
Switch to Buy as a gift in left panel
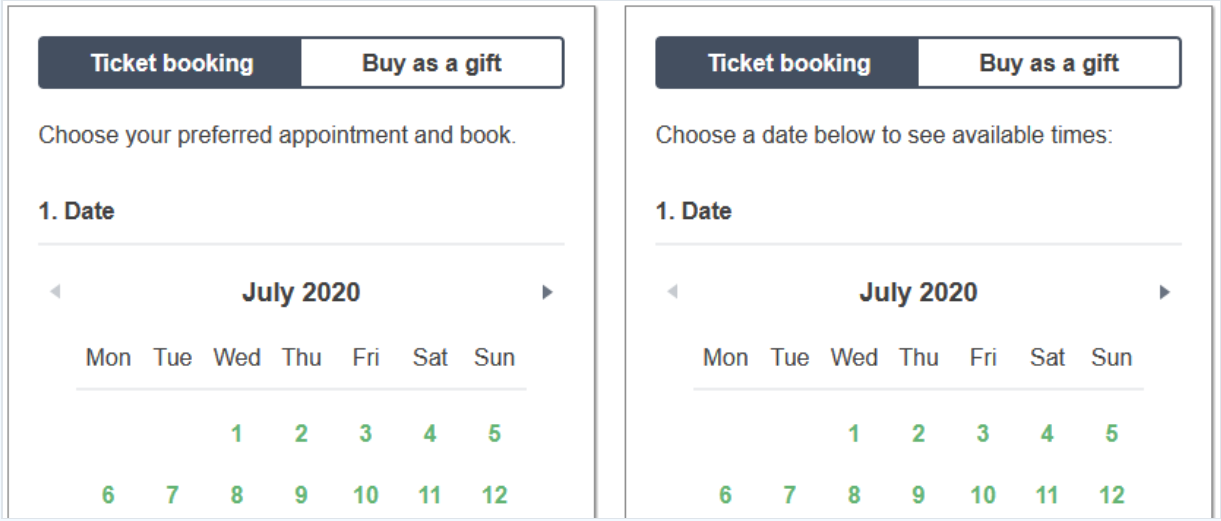(432, 63)
